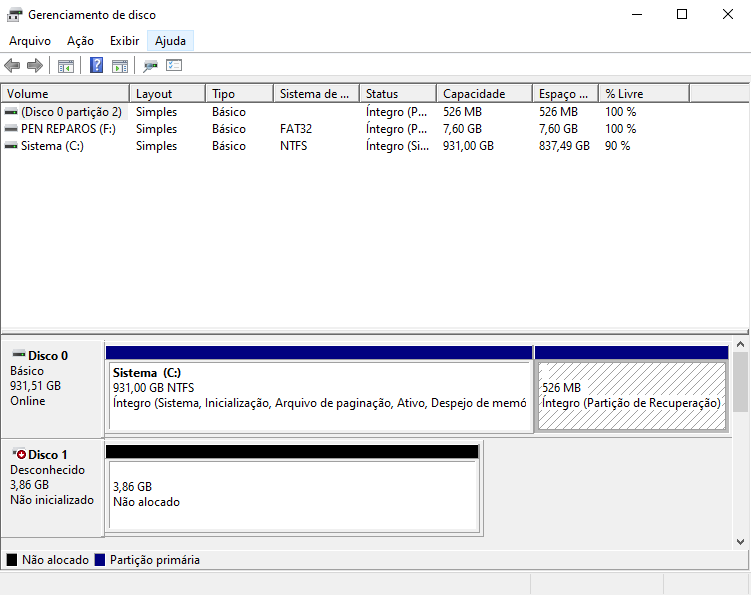Sort by the % Livre column header
Image resolution: width=751 pixels, height=595 pixels.
[x=644, y=93]
